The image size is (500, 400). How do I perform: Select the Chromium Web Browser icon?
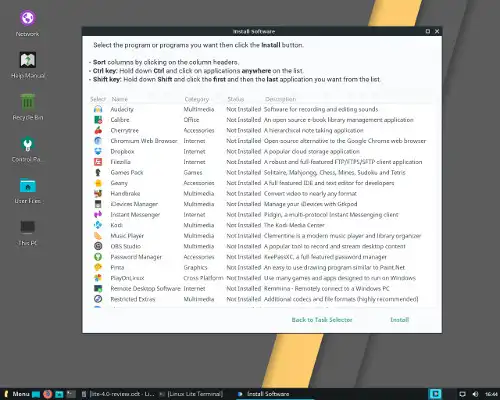98,141
